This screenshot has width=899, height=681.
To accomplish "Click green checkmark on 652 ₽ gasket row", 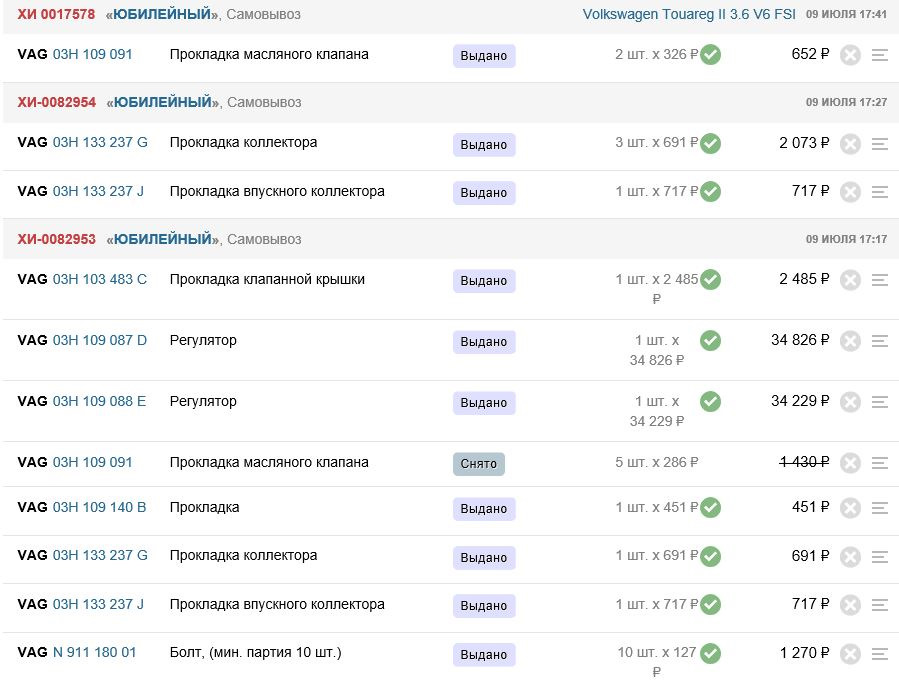I will click(710, 55).
